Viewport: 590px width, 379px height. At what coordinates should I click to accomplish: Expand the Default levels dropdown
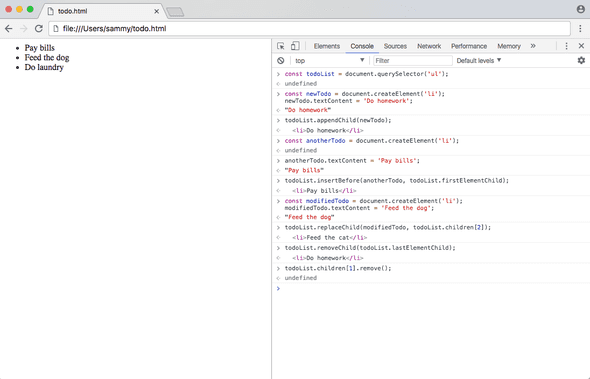pyautogui.click(x=479, y=61)
